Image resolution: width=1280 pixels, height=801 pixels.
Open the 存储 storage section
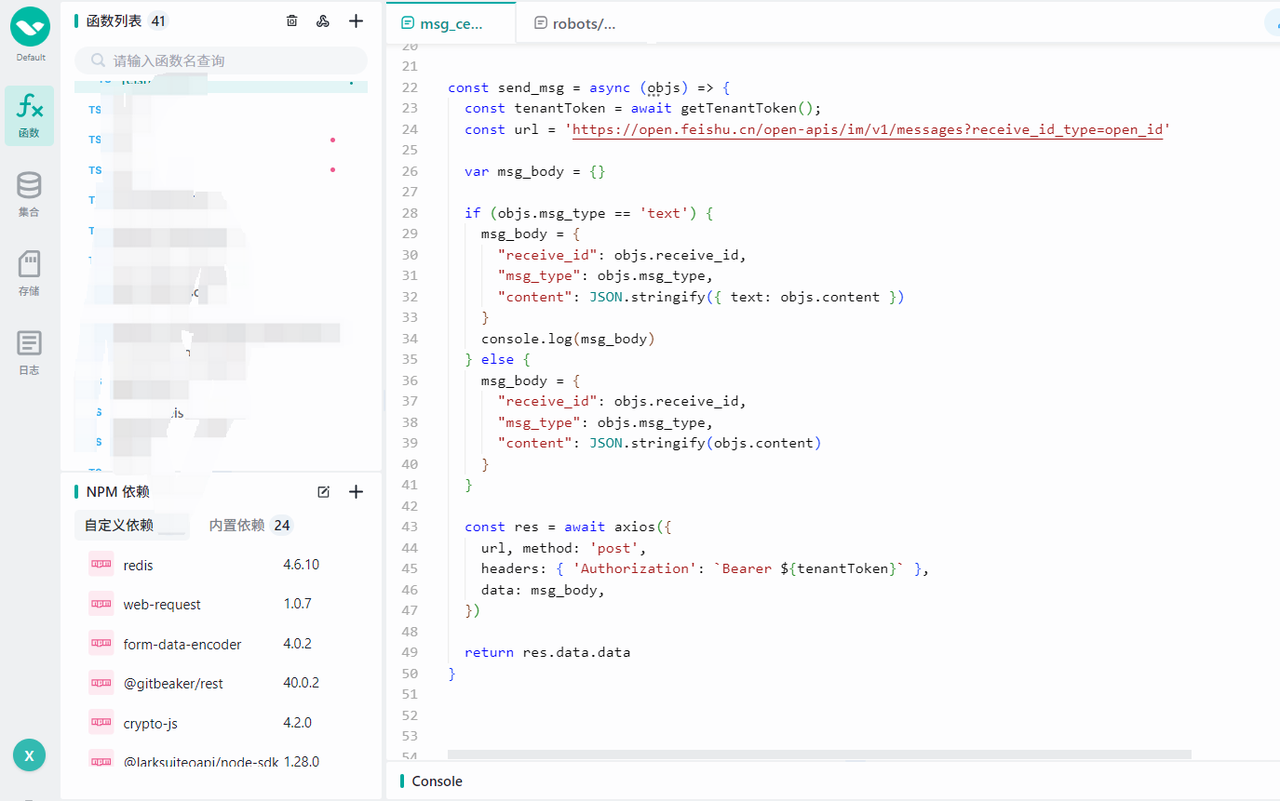tap(29, 273)
